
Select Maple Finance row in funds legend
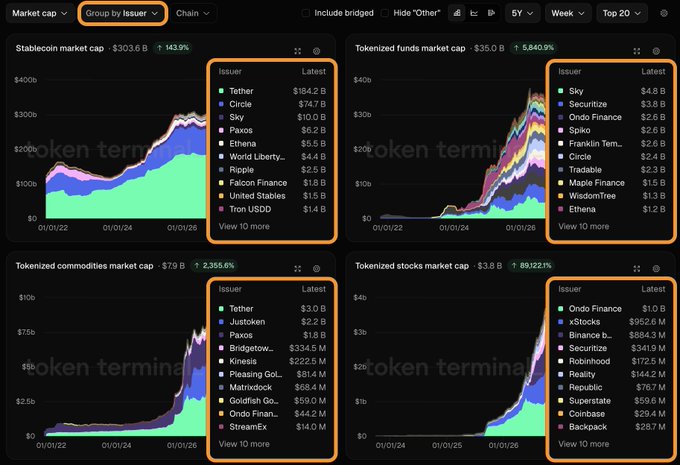[x=611, y=183]
